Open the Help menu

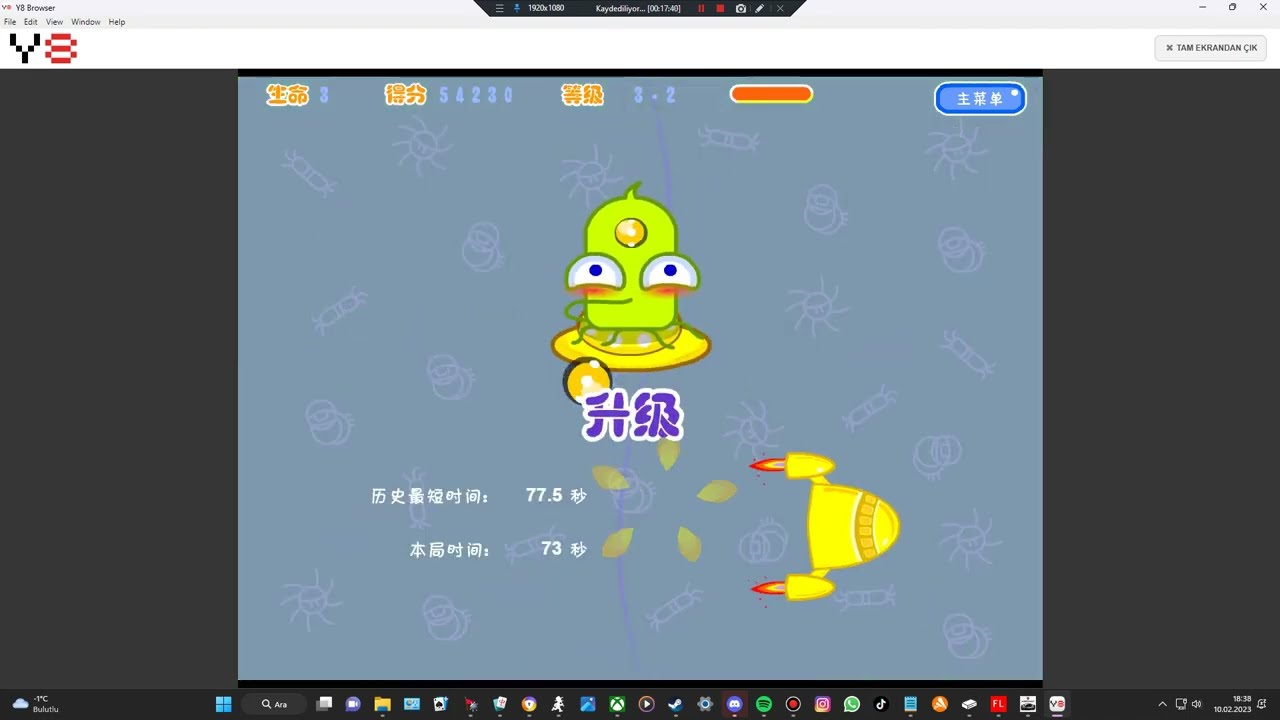[117, 22]
